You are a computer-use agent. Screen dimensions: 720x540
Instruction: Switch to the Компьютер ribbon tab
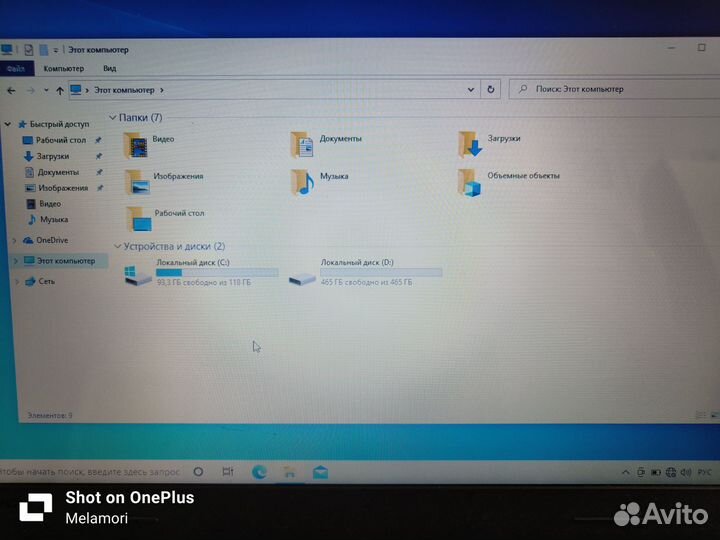pyautogui.click(x=64, y=69)
